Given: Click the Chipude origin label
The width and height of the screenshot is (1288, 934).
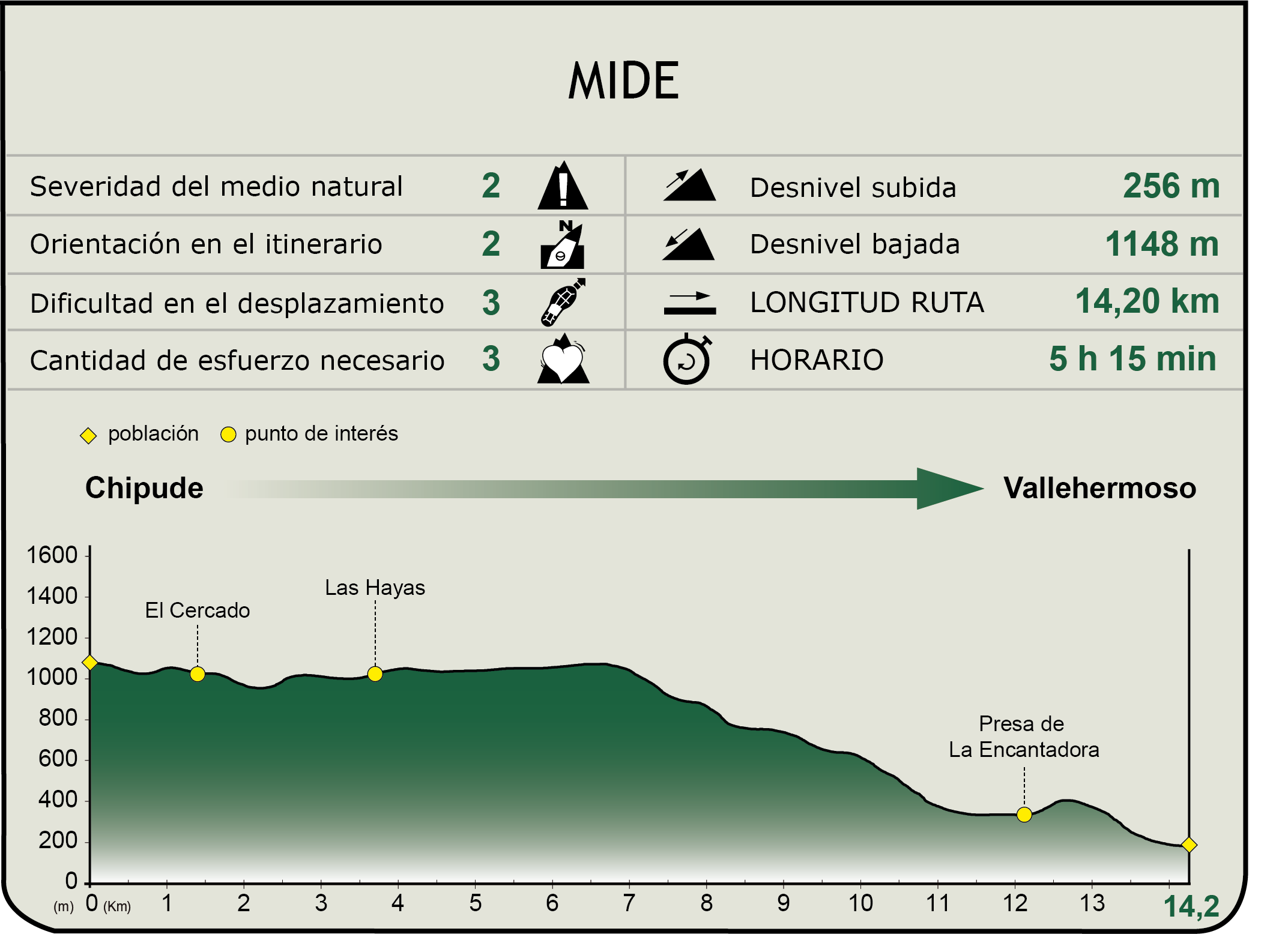Looking at the screenshot, I should click(x=144, y=488).
